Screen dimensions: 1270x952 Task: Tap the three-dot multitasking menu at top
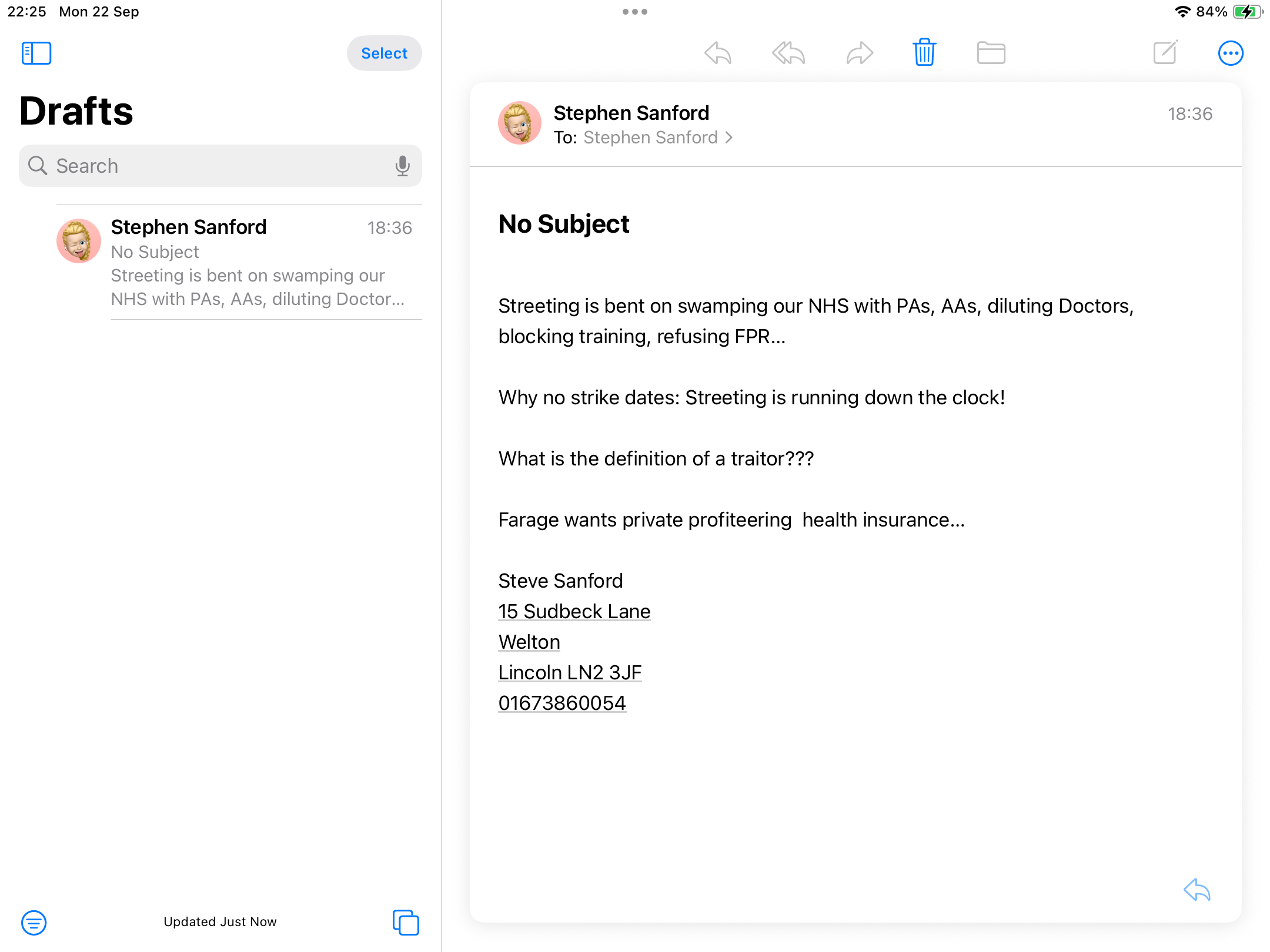tap(635, 12)
